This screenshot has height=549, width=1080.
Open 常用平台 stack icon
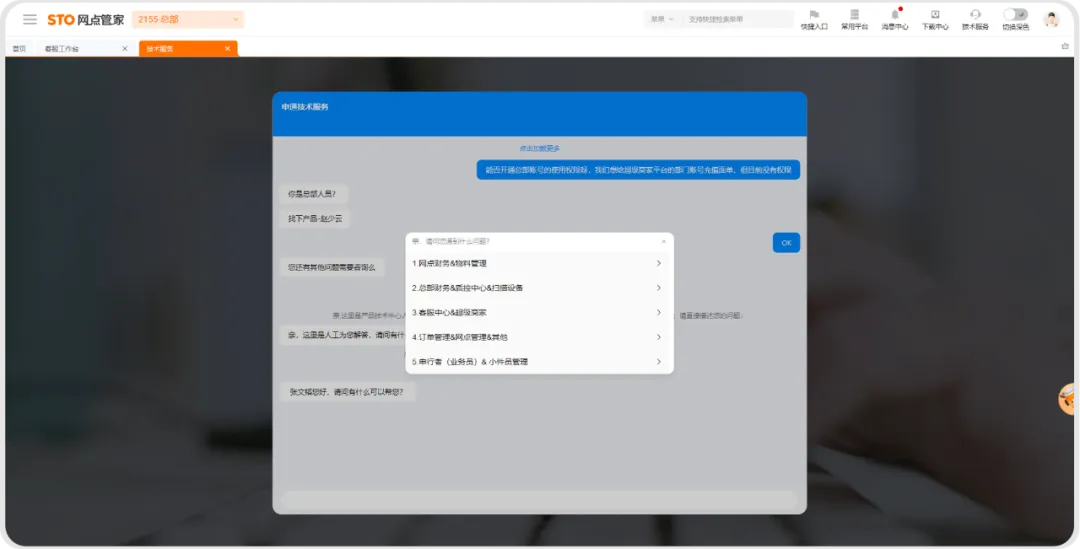pos(854,20)
